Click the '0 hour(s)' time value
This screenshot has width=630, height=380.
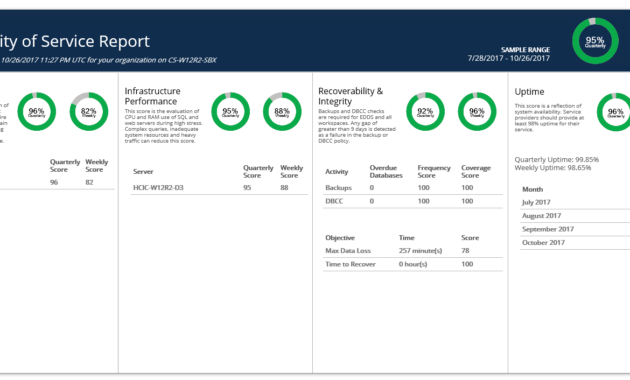413,264
